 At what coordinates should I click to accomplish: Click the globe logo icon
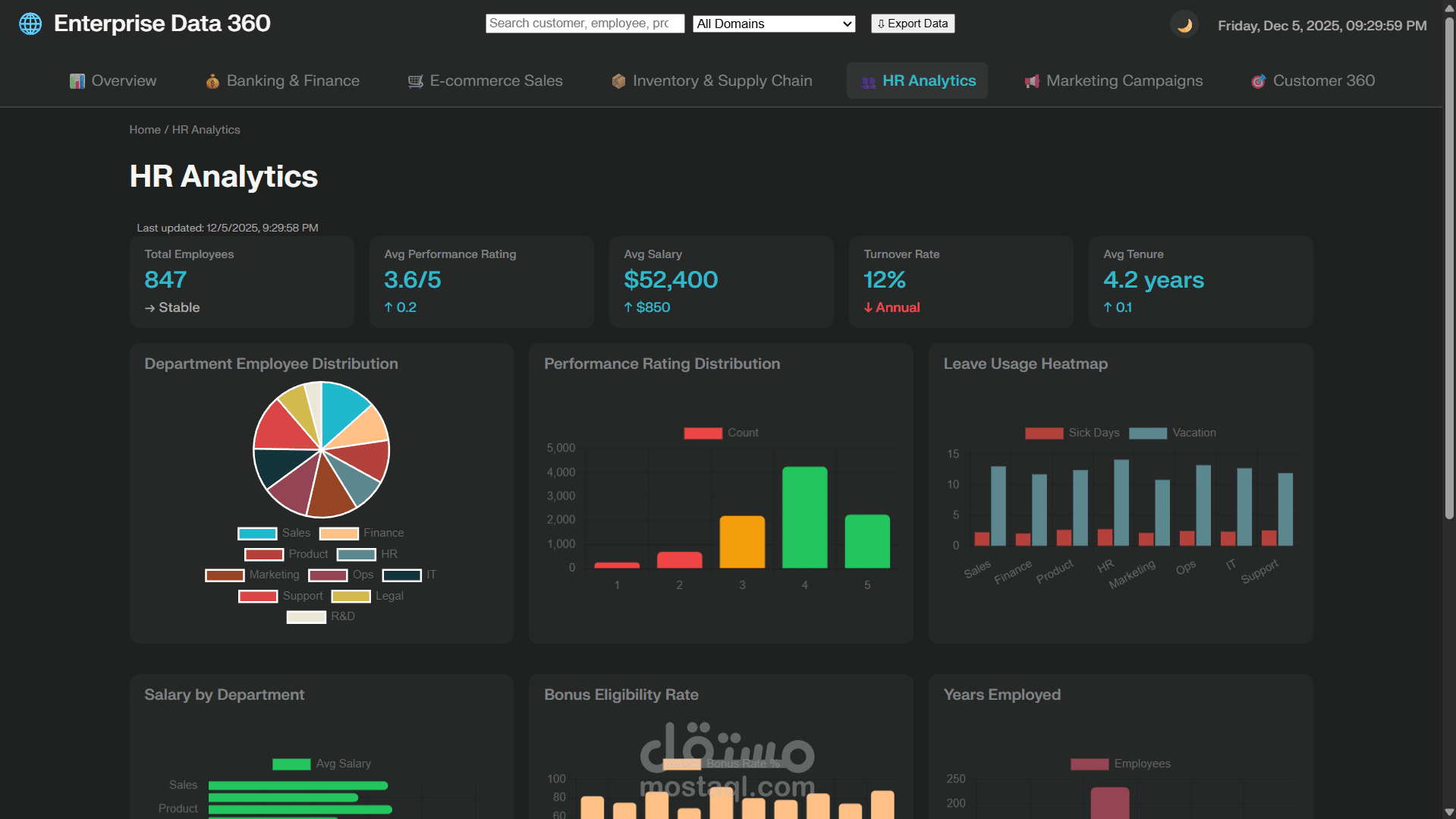[x=30, y=24]
